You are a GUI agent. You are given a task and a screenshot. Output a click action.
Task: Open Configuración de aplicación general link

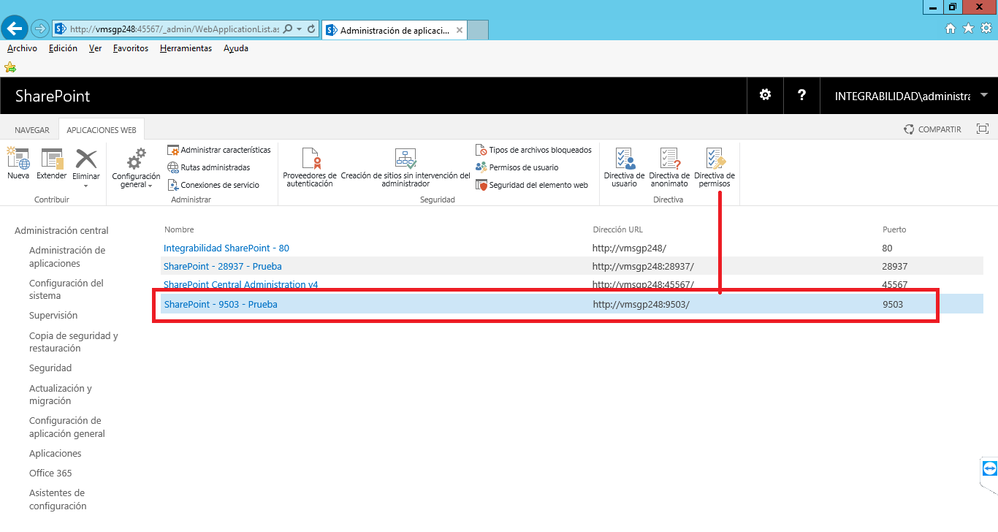[67, 427]
